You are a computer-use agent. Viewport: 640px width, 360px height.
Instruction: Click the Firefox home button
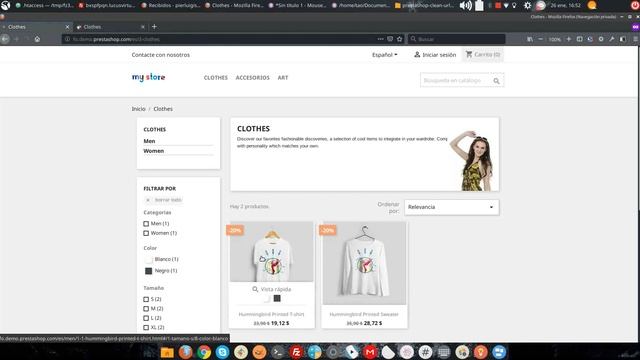point(37,39)
